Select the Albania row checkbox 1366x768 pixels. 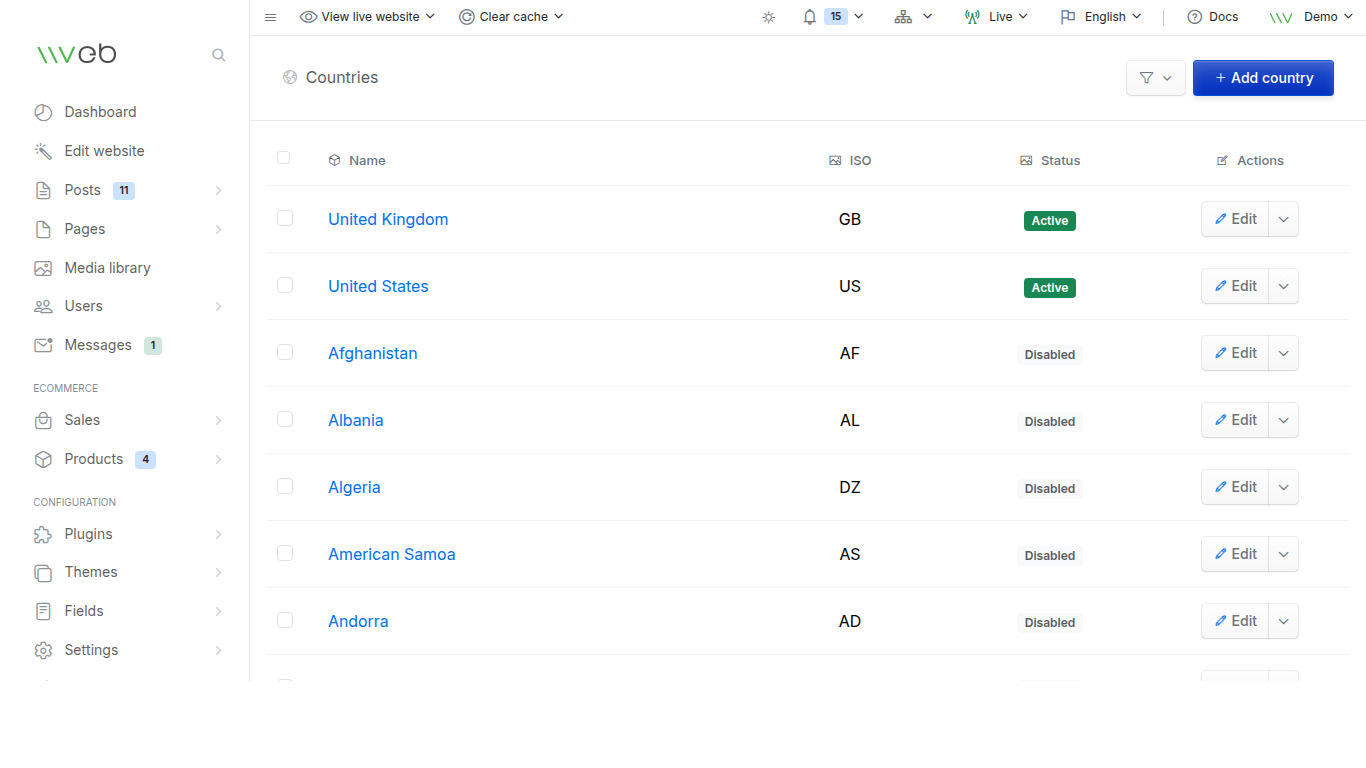click(x=285, y=419)
